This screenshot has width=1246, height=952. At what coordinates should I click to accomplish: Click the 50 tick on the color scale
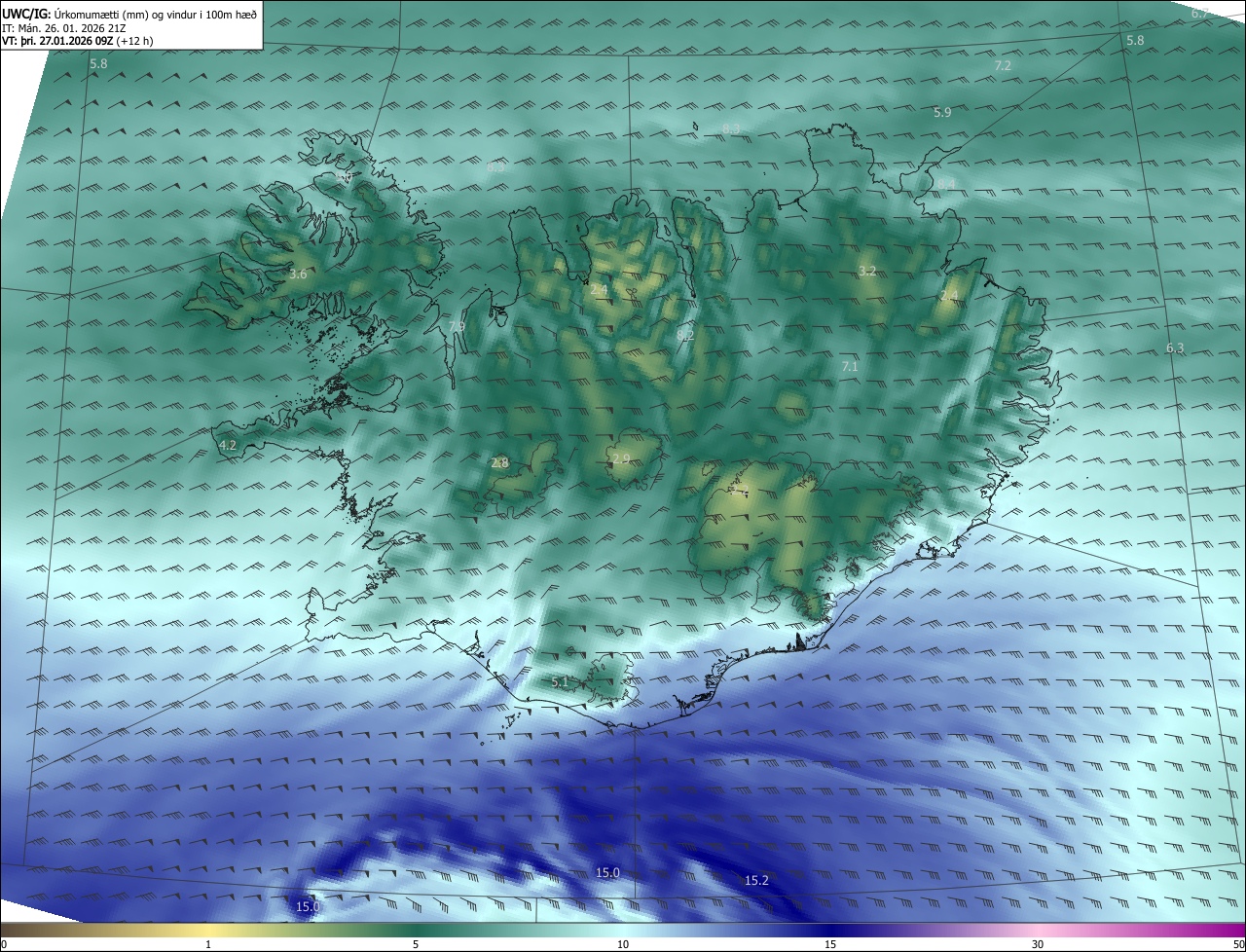click(x=1238, y=944)
